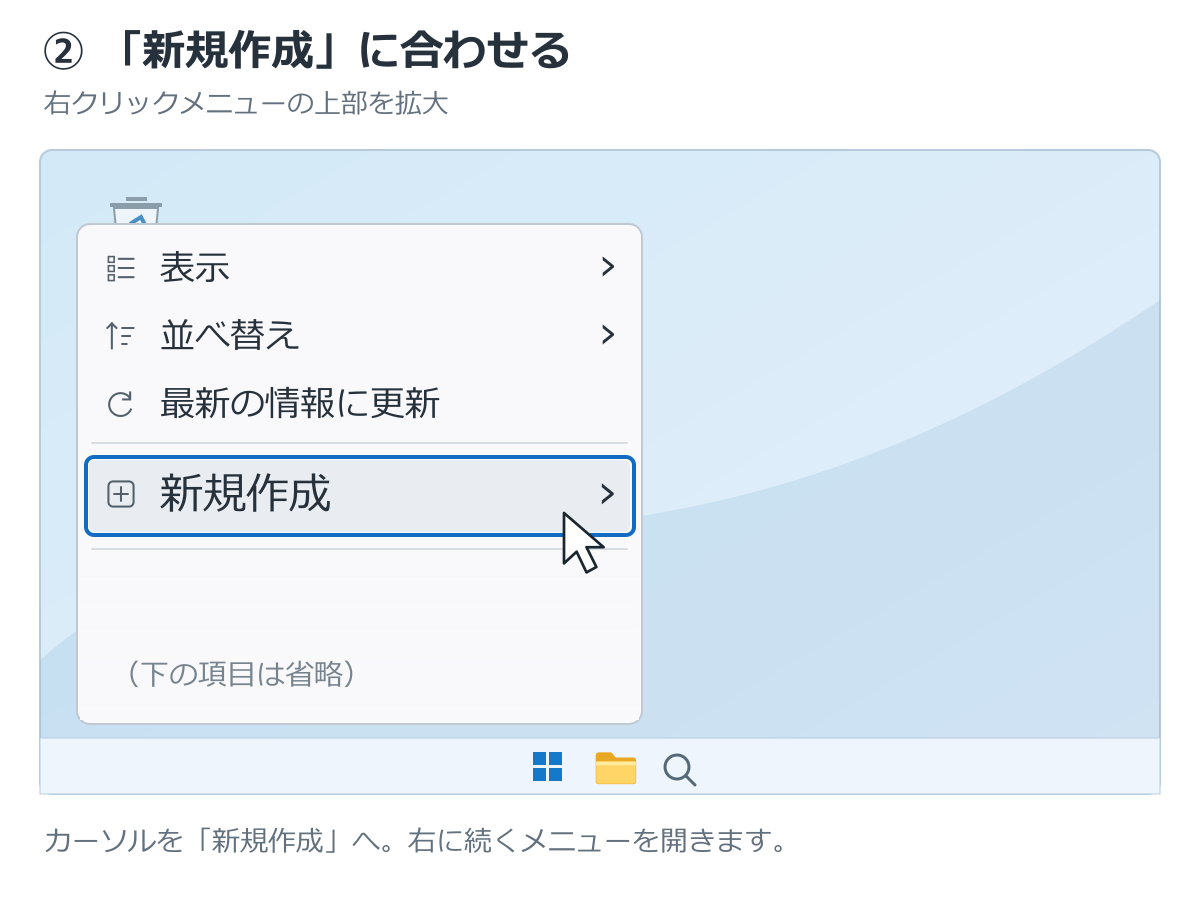
Task: Open the Windows Start button in taskbar
Action: tap(547, 767)
